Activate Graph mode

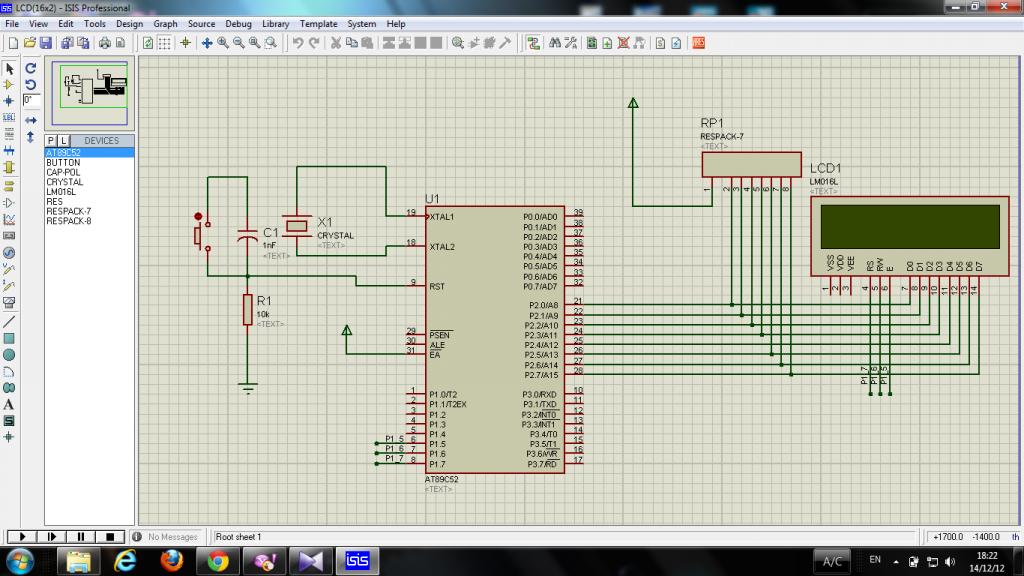coord(9,219)
